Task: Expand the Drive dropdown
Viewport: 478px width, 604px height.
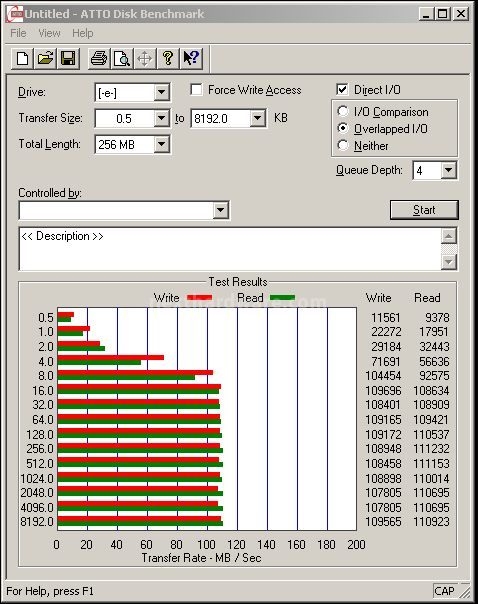Action: click(161, 92)
